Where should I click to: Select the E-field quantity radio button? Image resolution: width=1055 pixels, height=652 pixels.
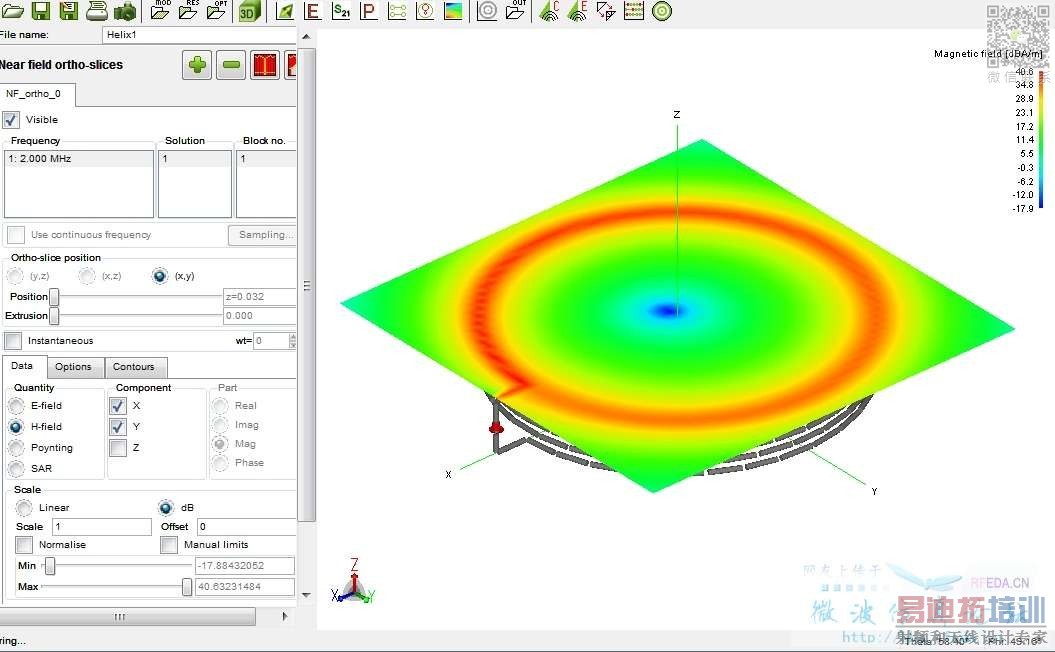click(x=16, y=406)
